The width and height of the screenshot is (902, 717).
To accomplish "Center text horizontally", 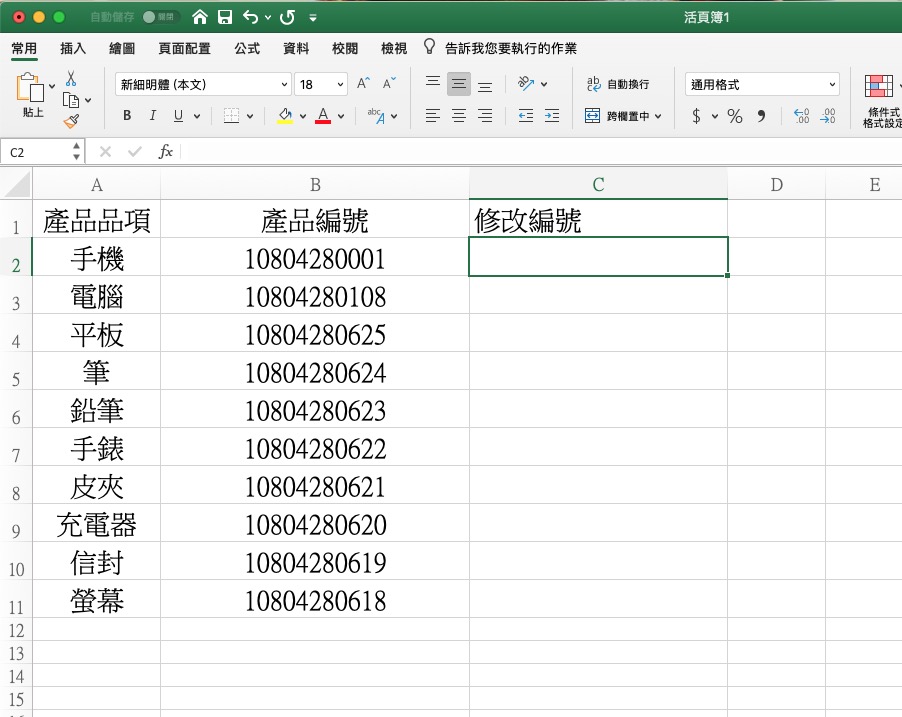I will point(459,116).
